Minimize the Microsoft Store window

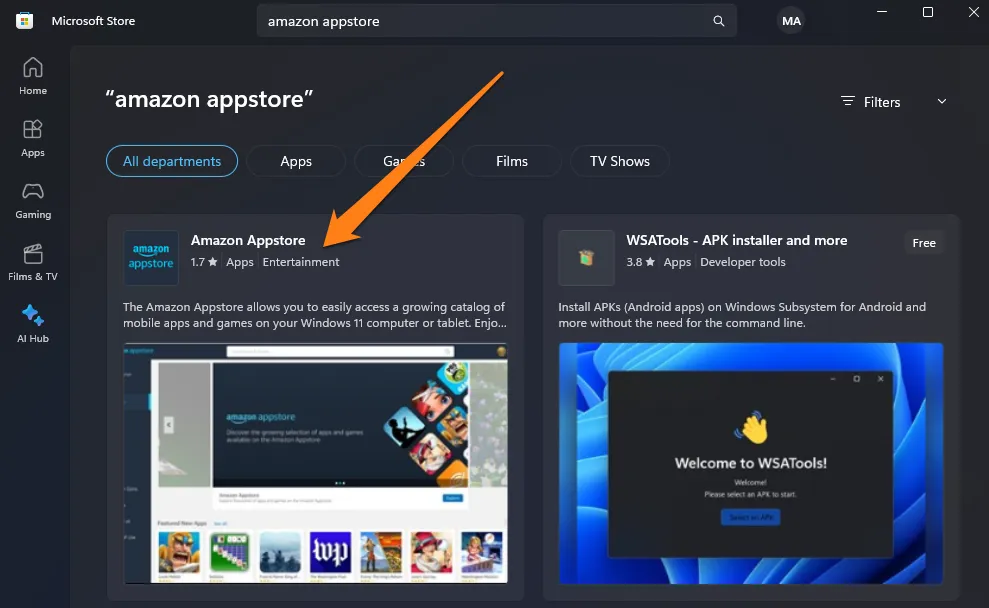[x=882, y=12]
